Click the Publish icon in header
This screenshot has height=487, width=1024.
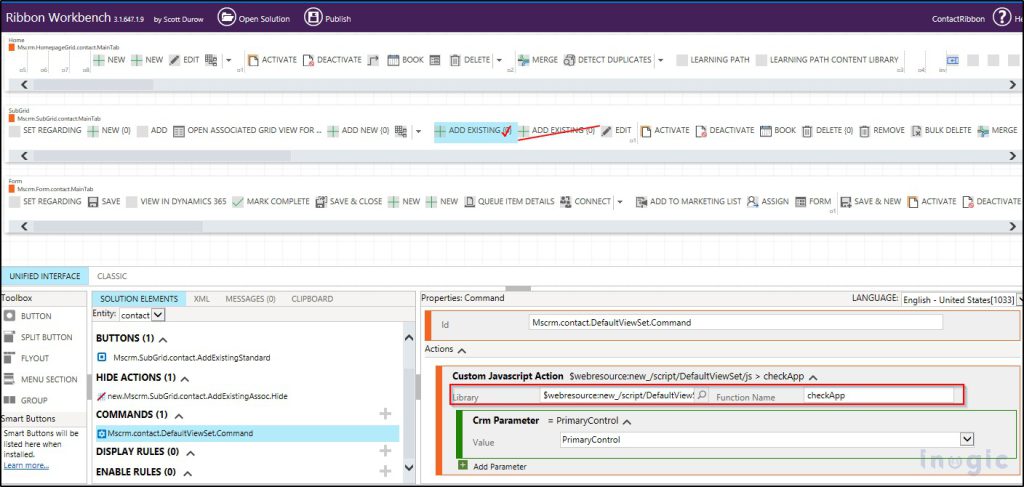point(313,17)
